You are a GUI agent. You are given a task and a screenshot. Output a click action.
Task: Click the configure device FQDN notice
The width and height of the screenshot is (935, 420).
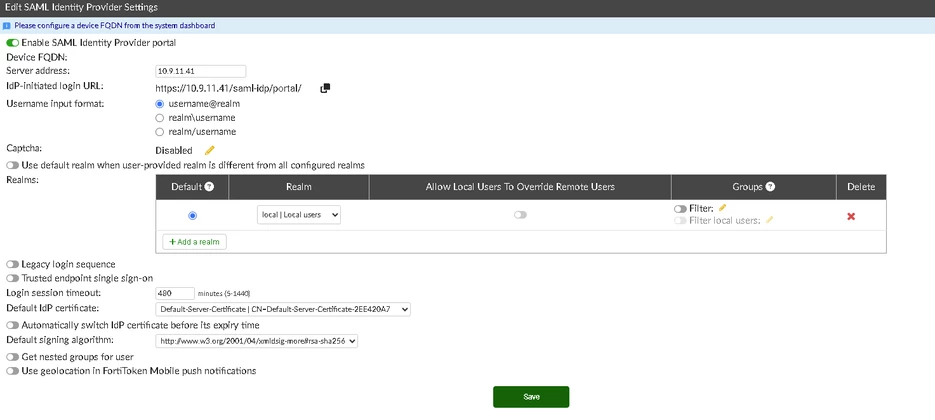(114, 26)
